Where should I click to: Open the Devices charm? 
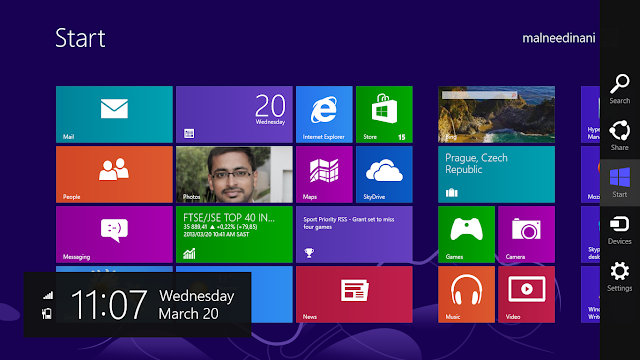click(620, 230)
